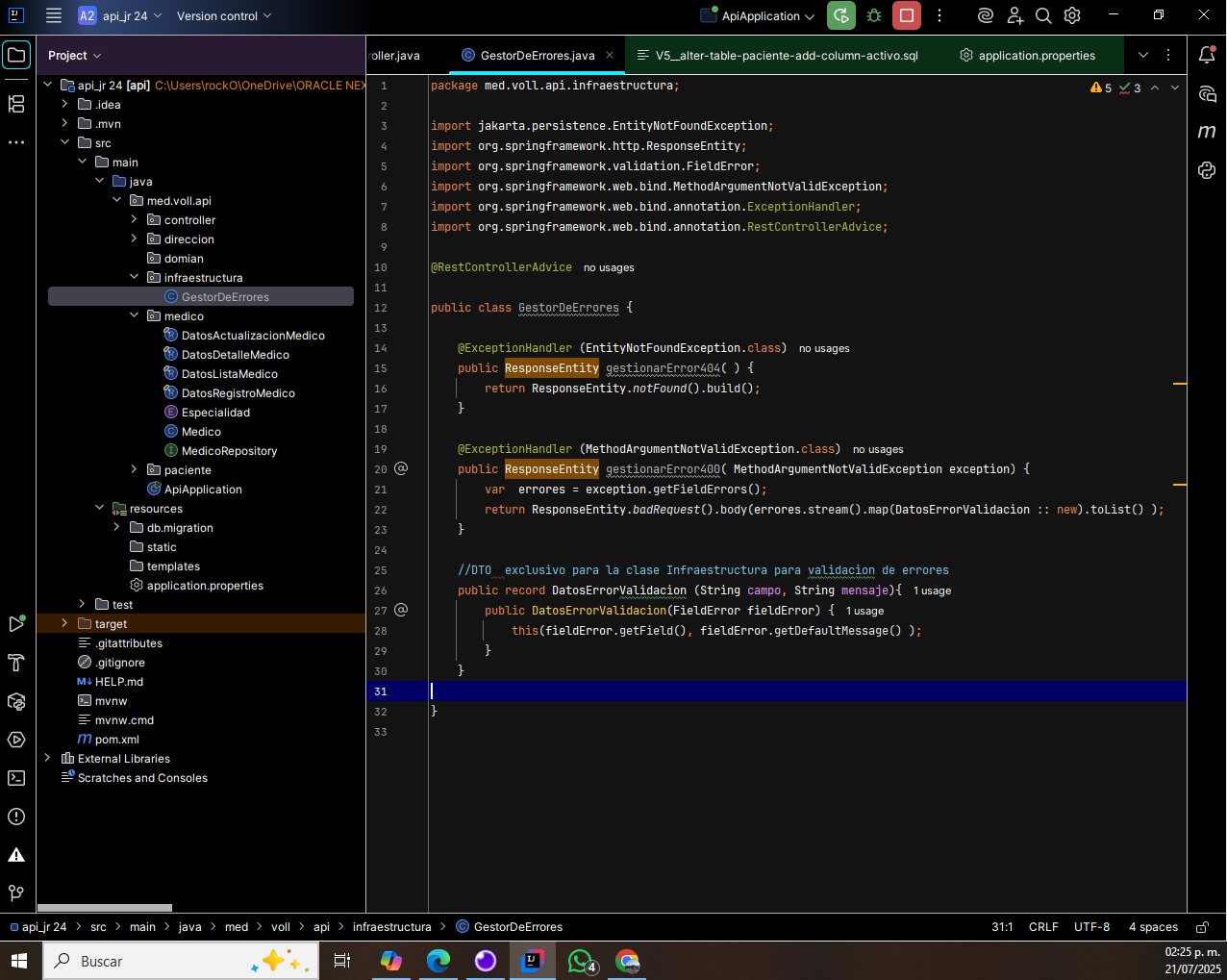Go to next highlighted error arrow
This screenshot has width=1227, height=980.
pyautogui.click(x=1174, y=88)
